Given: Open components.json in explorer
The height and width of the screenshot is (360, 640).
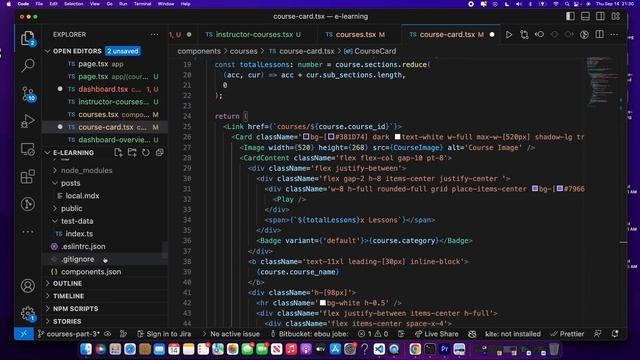Looking at the screenshot, I should coord(91,271).
